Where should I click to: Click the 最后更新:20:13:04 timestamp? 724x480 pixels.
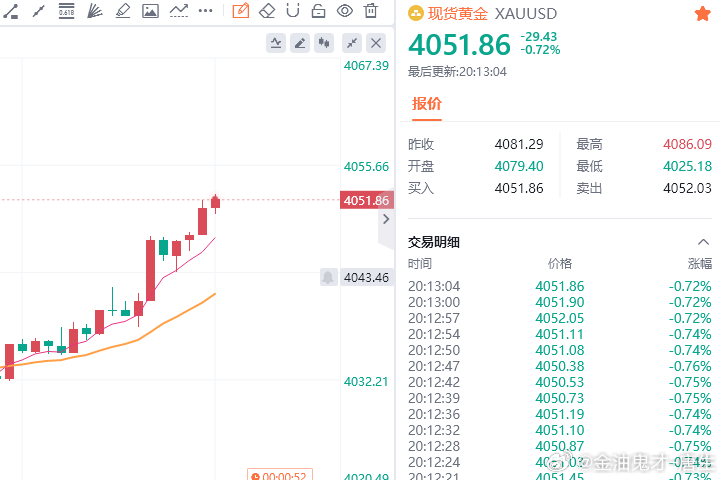457,72
